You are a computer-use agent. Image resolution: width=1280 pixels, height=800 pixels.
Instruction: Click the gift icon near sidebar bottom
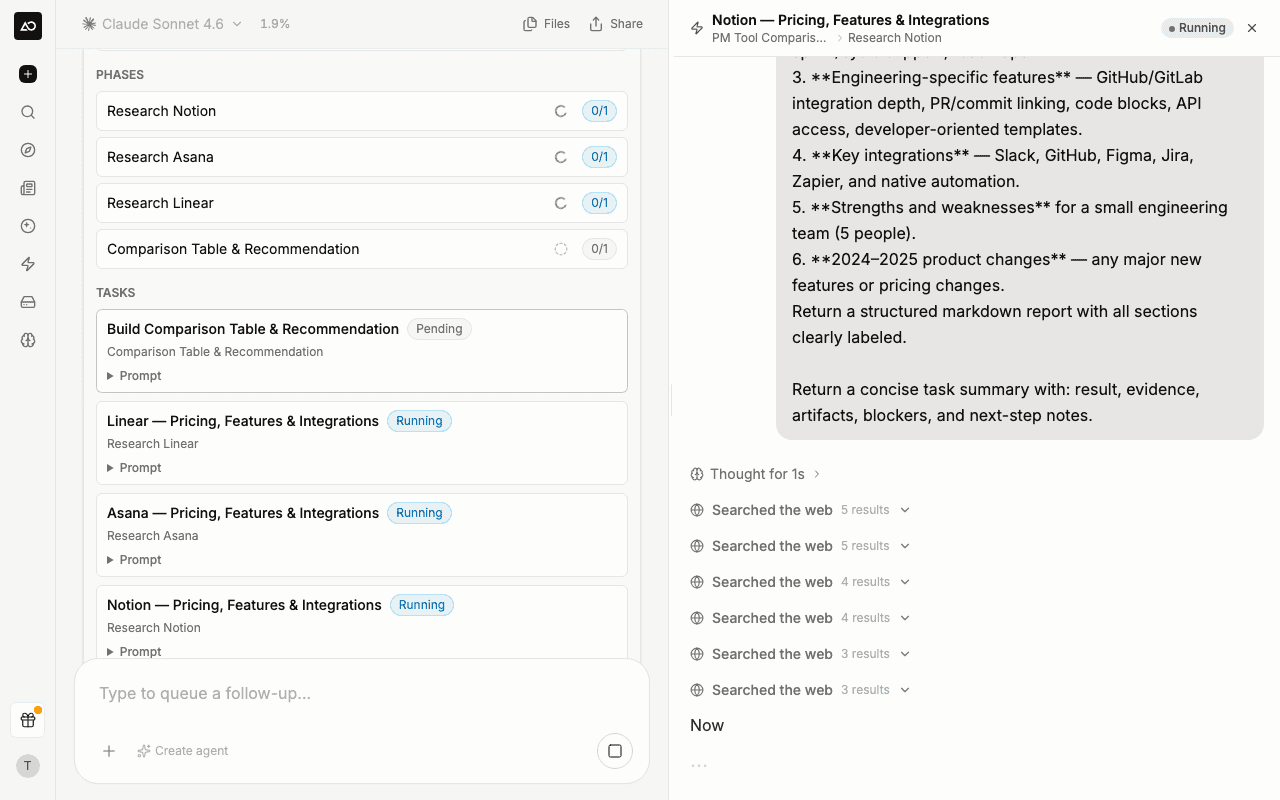[28, 720]
